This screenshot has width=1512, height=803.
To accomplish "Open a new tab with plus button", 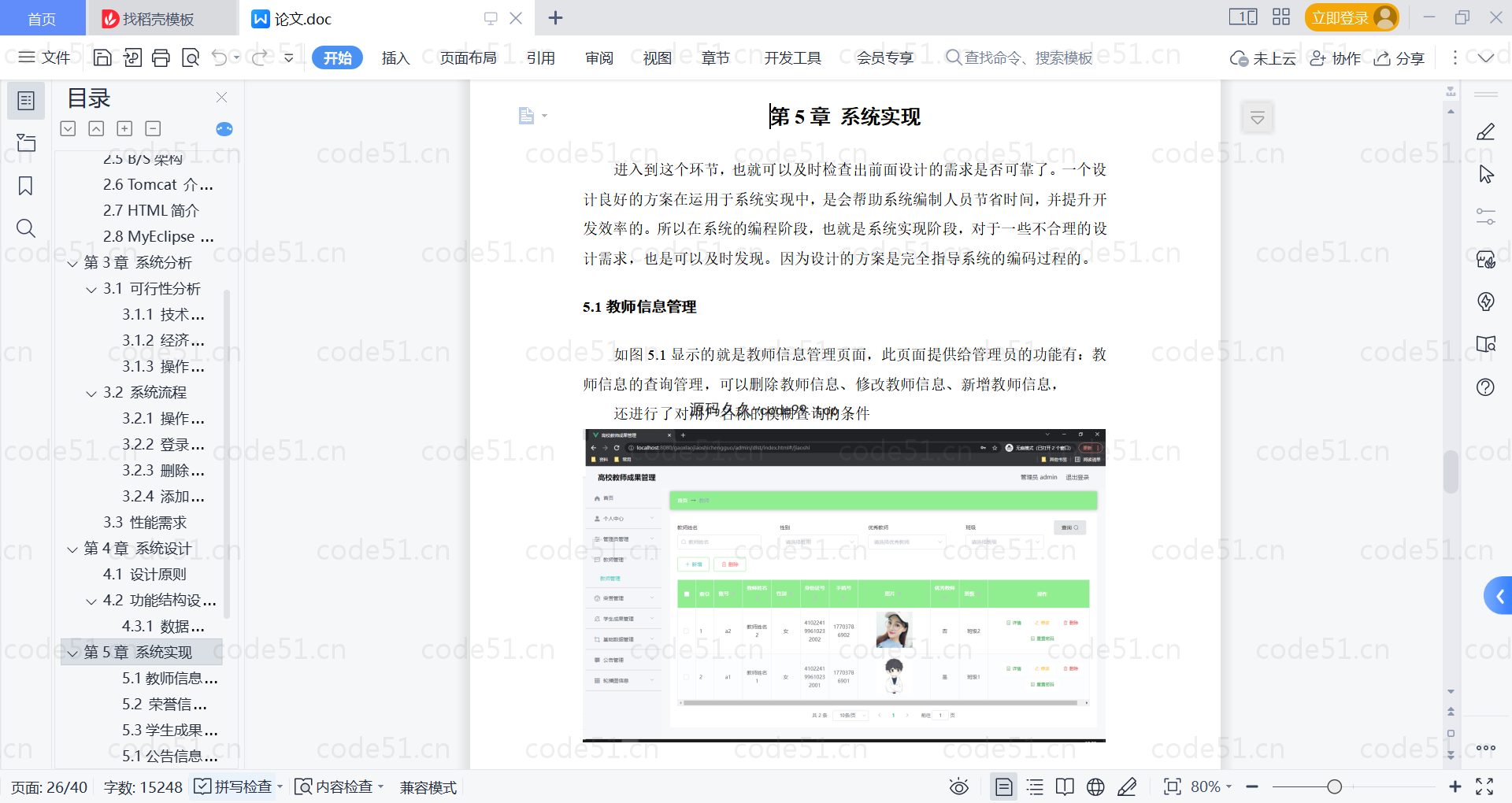I will [555, 17].
